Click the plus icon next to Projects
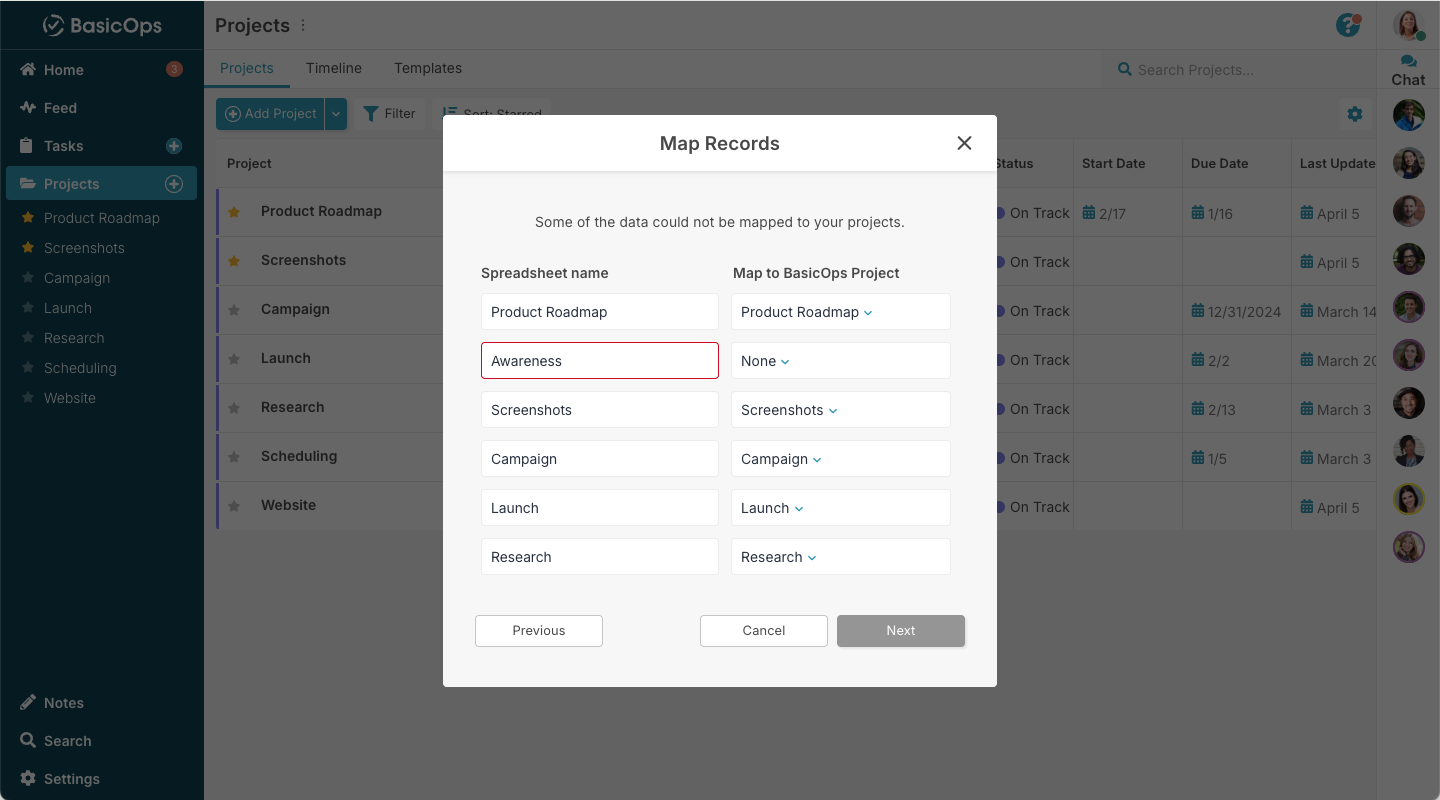This screenshot has height=800, width=1440. pyautogui.click(x=173, y=184)
